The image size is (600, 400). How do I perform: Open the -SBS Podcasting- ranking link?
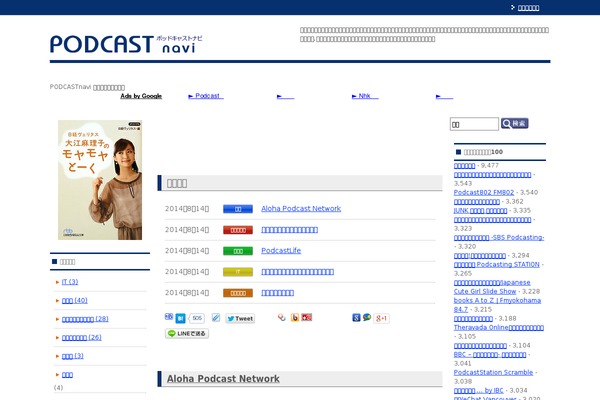[x=499, y=238]
